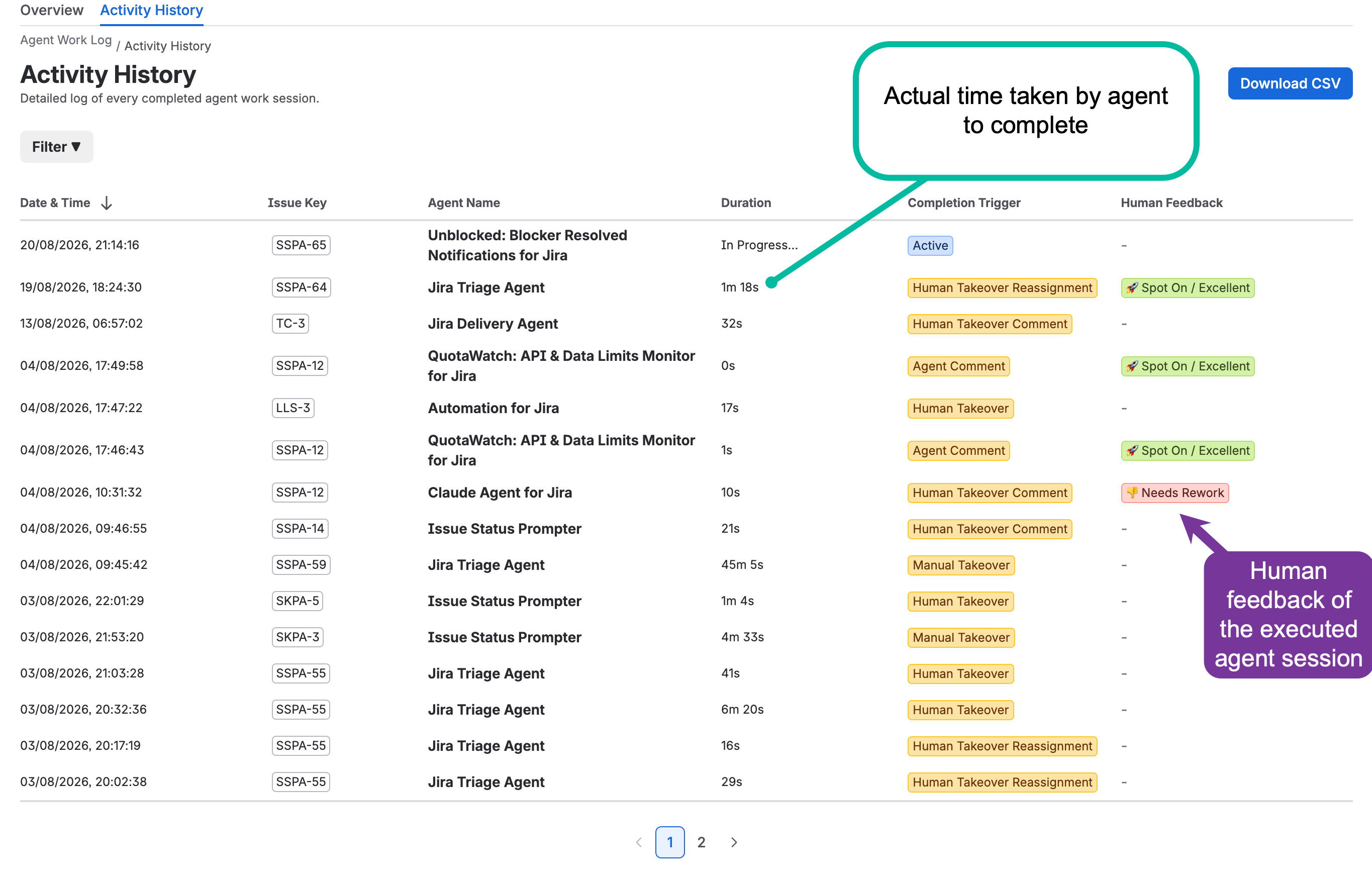Click the Duration column header
Image resolution: width=1372 pixels, height=878 pixels.
[x=746, y=203]
